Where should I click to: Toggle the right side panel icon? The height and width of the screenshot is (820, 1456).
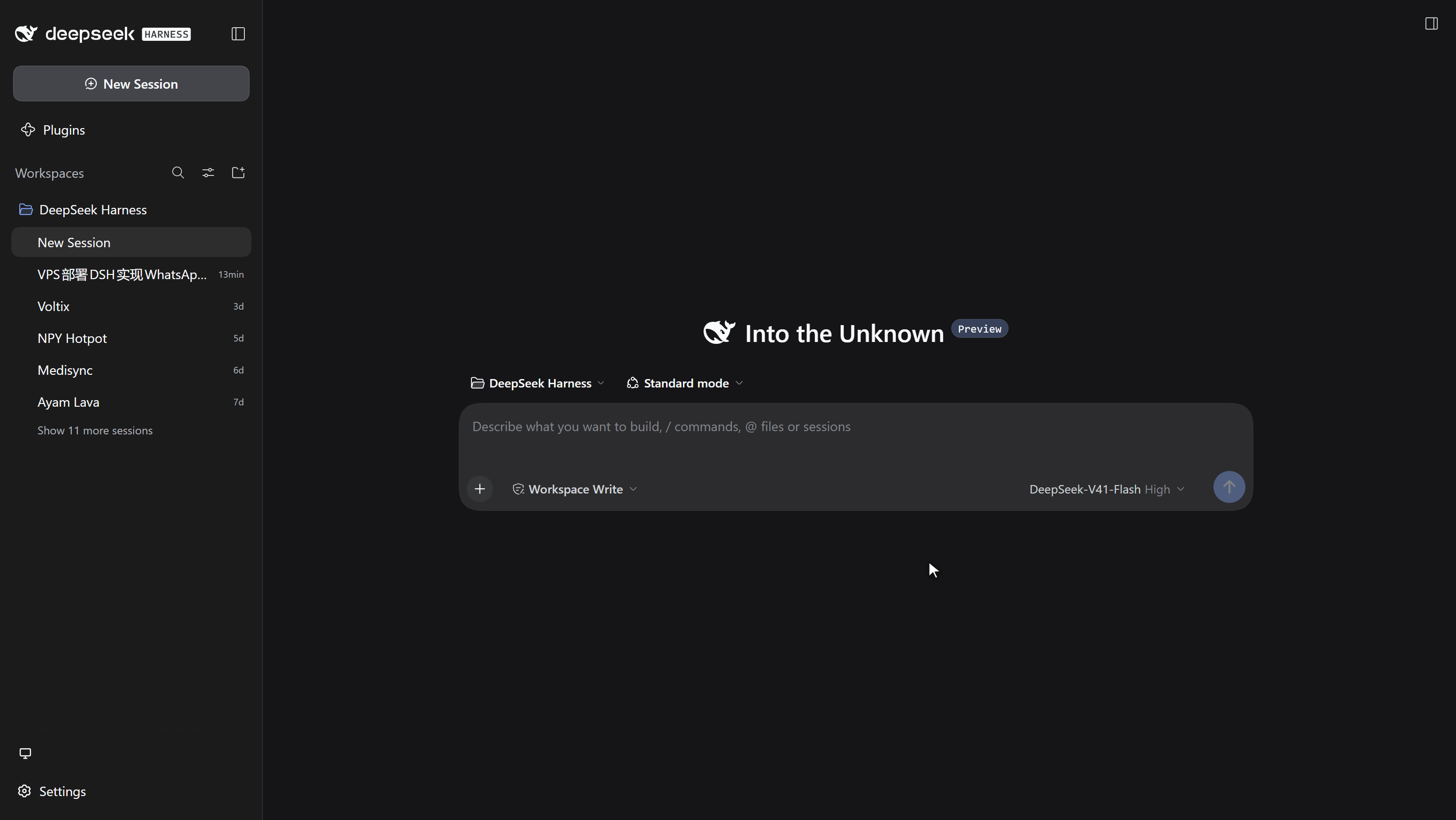point(1431,23)
